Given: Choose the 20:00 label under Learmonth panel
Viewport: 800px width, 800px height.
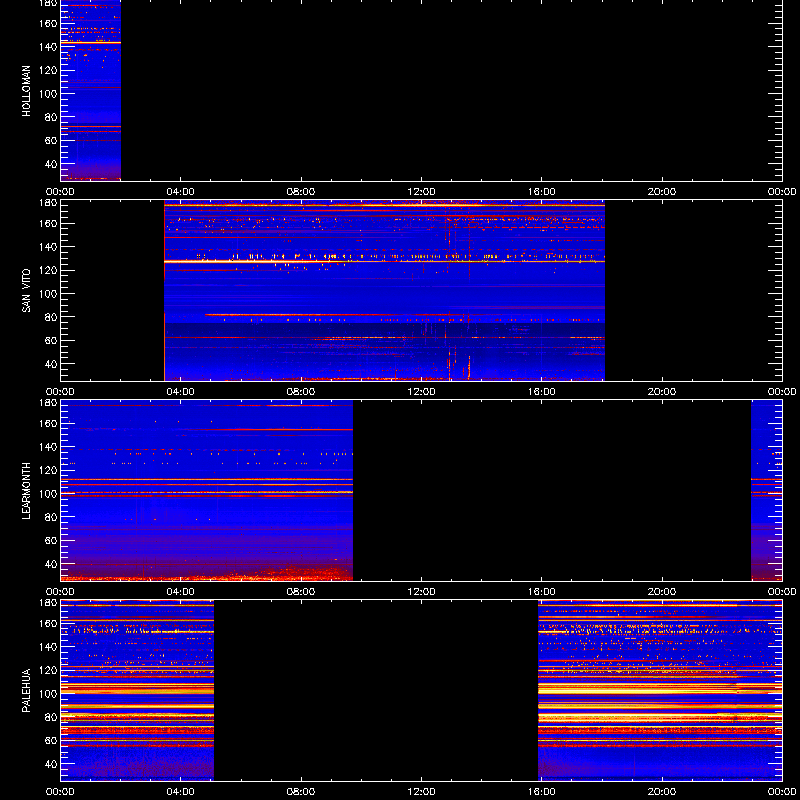Looking at the screenshot, I should 662,592.
